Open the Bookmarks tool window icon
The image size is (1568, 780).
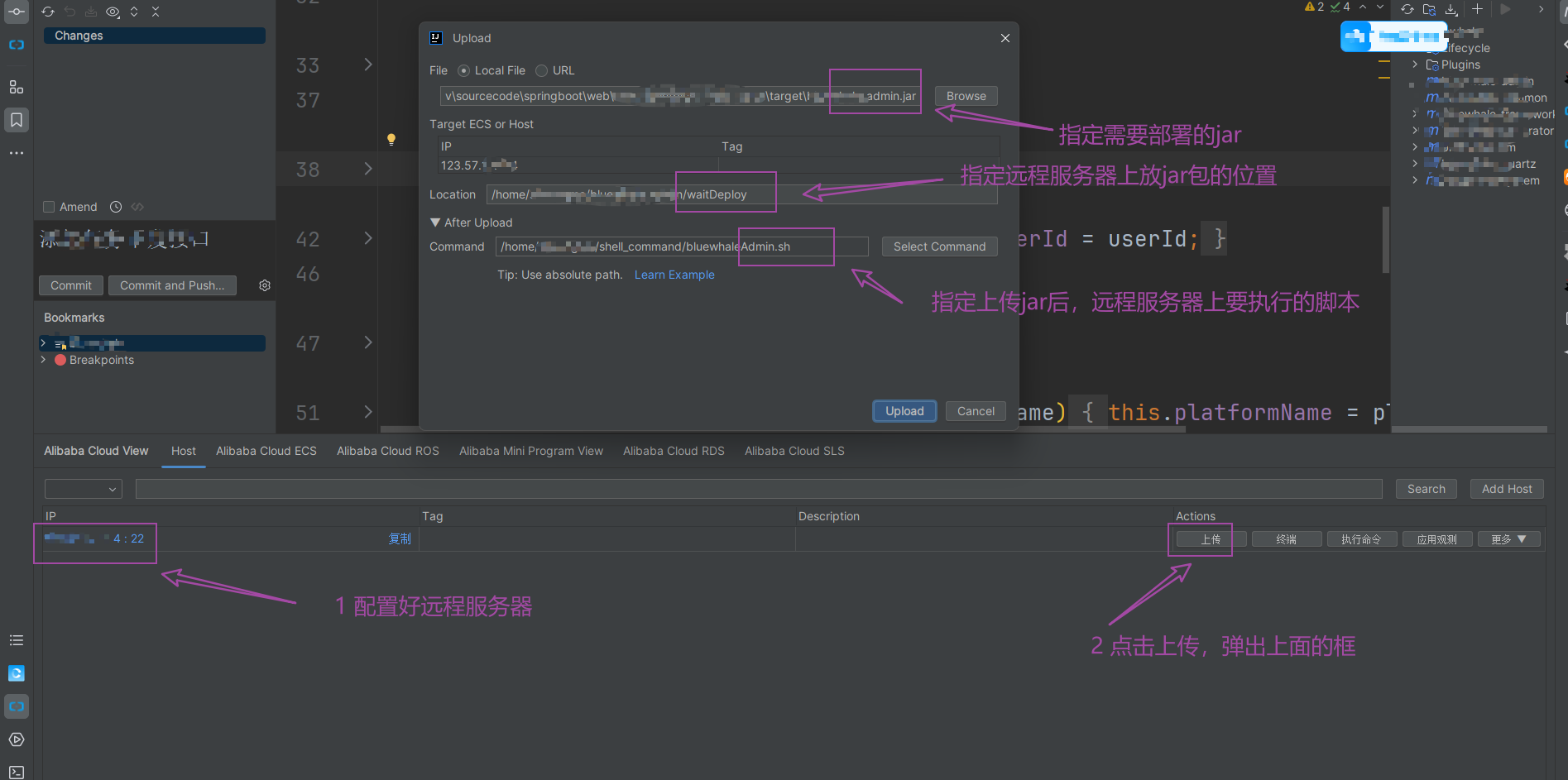tap(17, 120)
